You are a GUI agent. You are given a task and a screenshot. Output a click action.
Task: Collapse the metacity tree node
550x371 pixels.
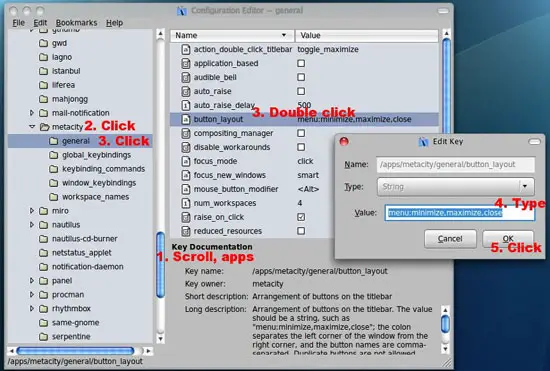[x=32, y=127]
